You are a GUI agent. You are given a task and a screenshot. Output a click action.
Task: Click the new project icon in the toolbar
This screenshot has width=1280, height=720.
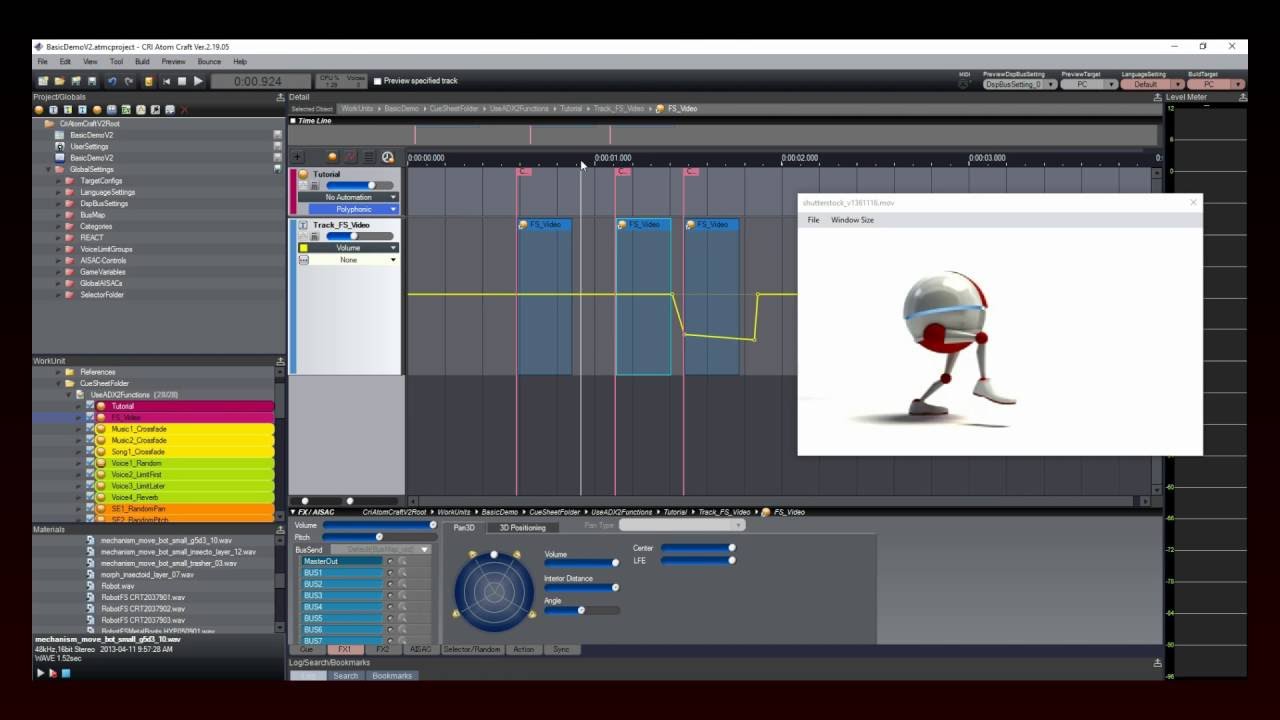point(43,81)
